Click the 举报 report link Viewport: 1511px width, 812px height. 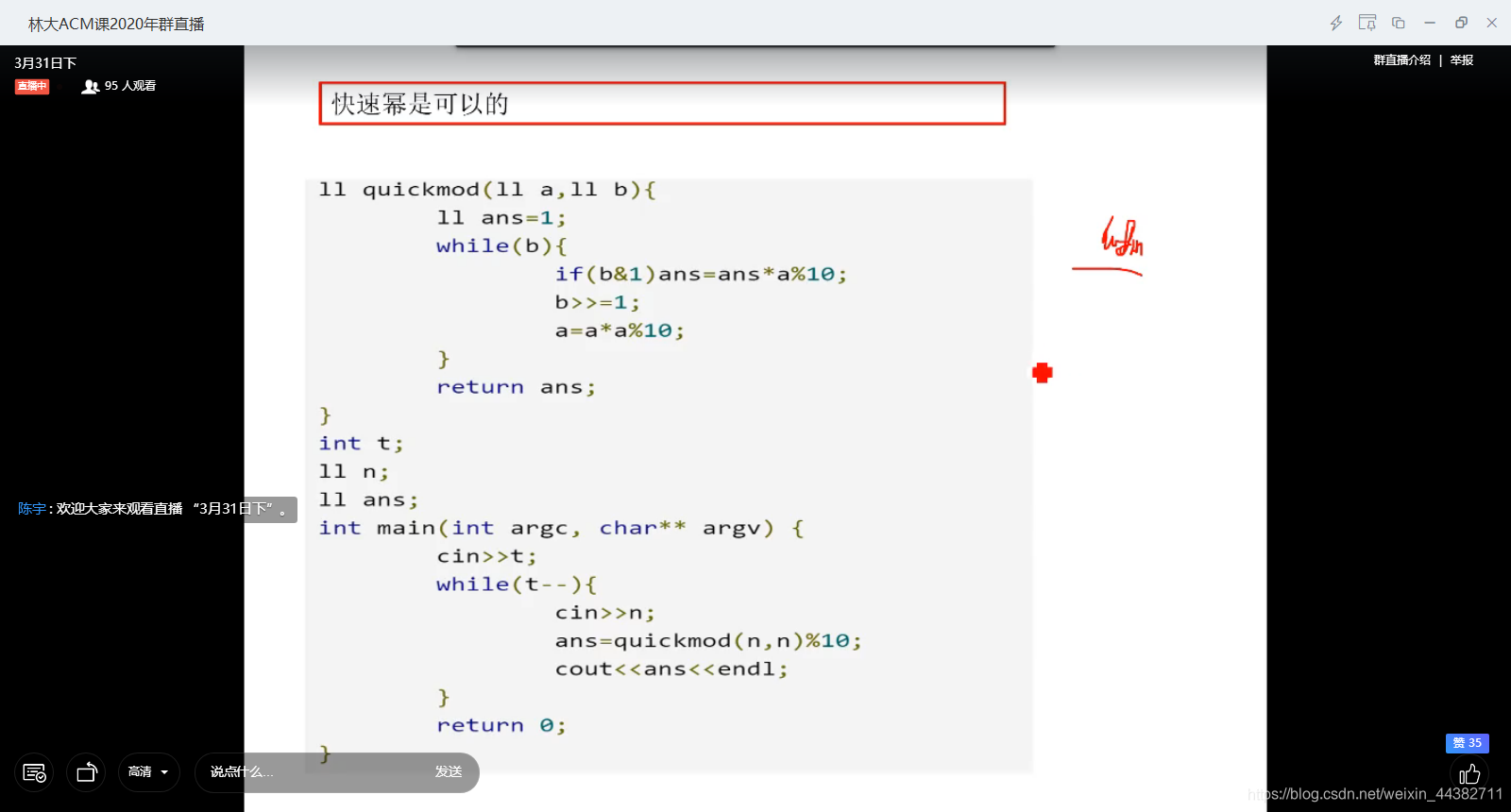1462,59
